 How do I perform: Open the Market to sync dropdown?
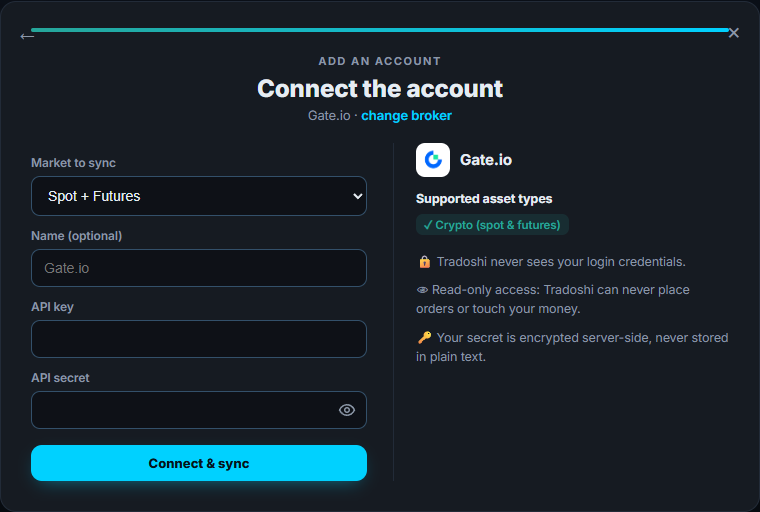click(199, 196)
